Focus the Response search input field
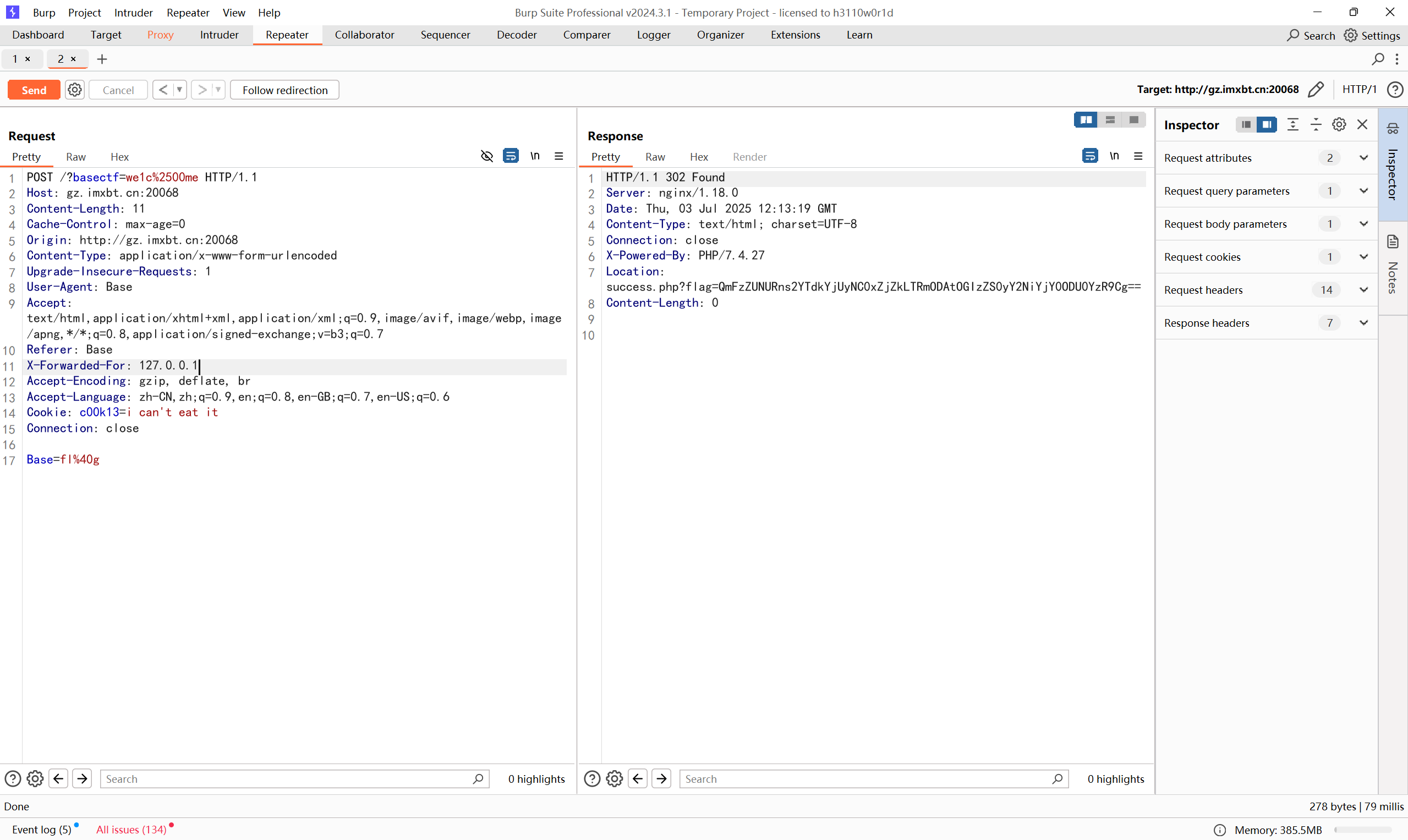1408x840 pixels. 874,779
